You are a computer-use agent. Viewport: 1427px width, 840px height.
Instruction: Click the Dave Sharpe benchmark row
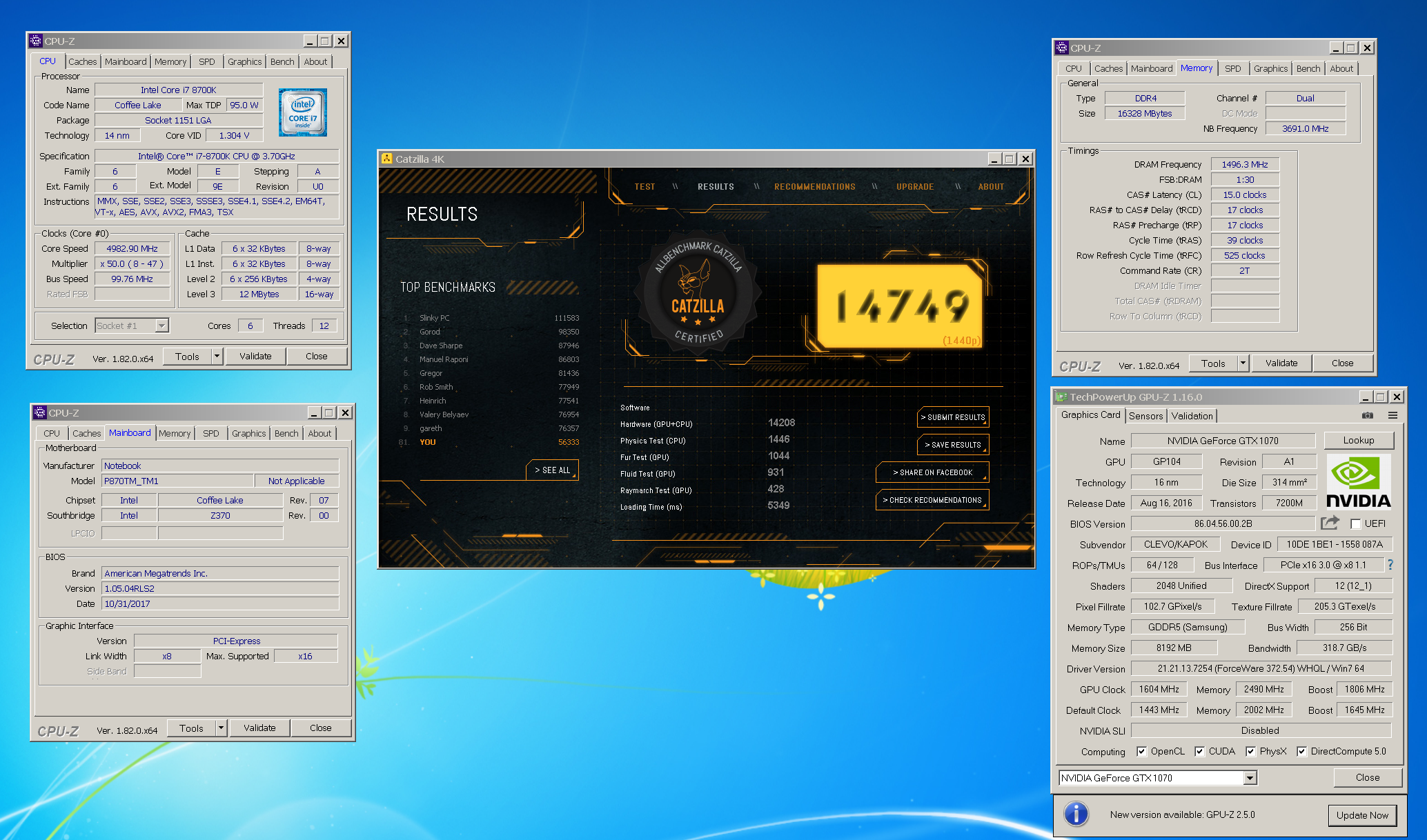490,346
